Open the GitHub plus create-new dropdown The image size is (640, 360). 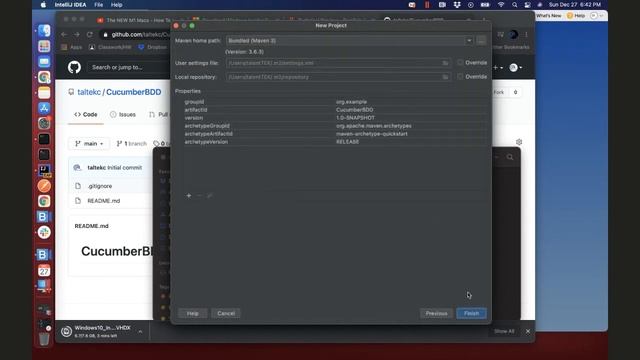(498, 68)
